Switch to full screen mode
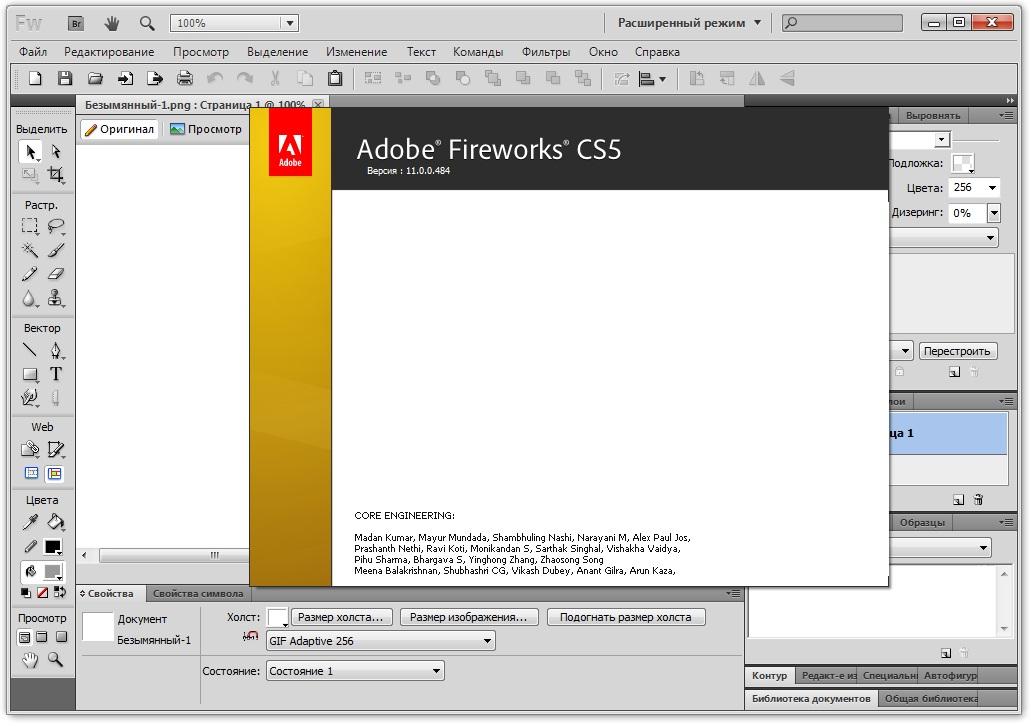Image resolution: width=1031 pixels, height=727 pixels. tap(61, 637)
